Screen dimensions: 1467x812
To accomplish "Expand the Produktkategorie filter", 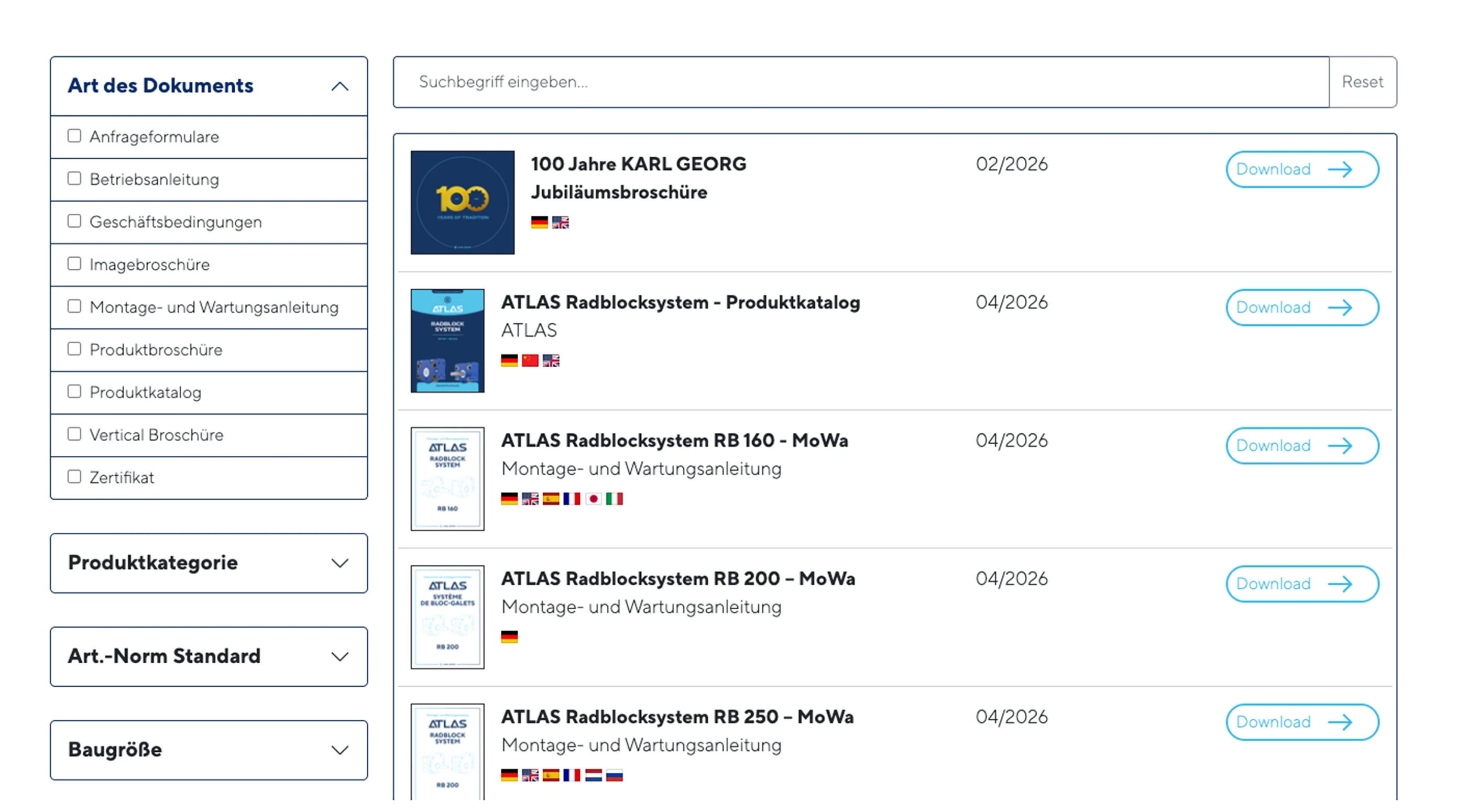I will pos(209,563).
